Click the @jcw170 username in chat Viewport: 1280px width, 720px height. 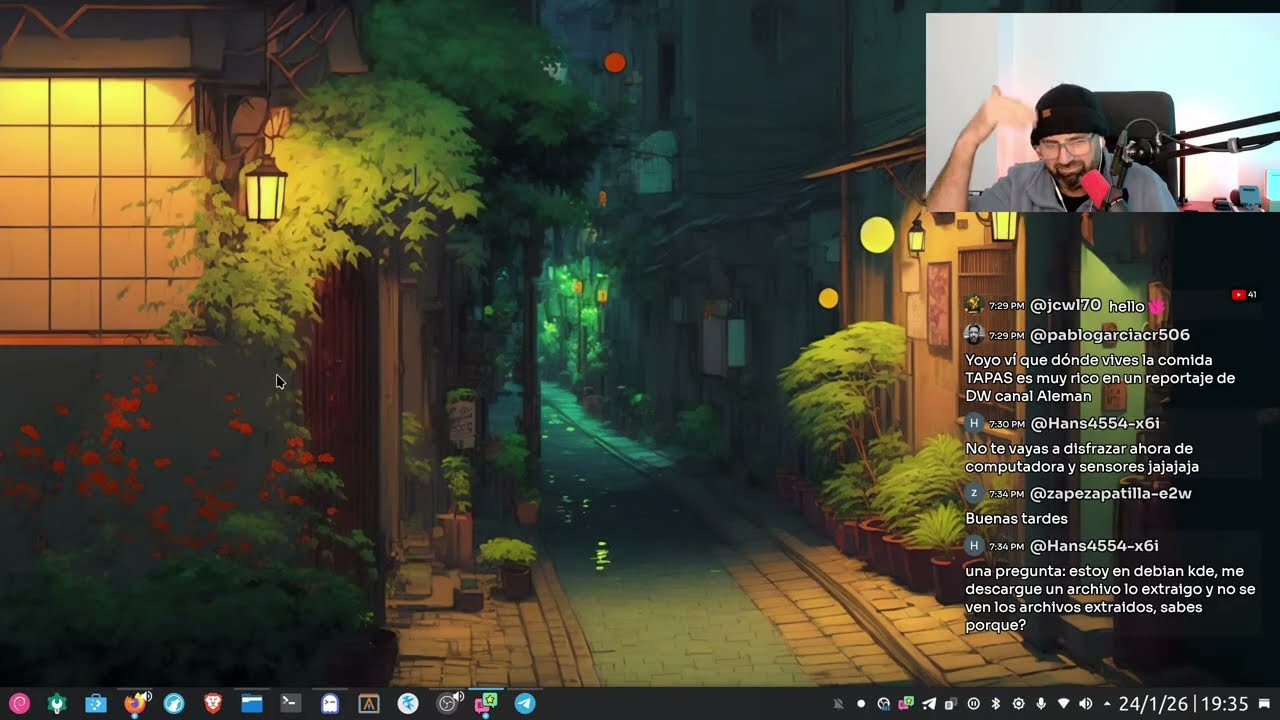tap(1065, 305)
